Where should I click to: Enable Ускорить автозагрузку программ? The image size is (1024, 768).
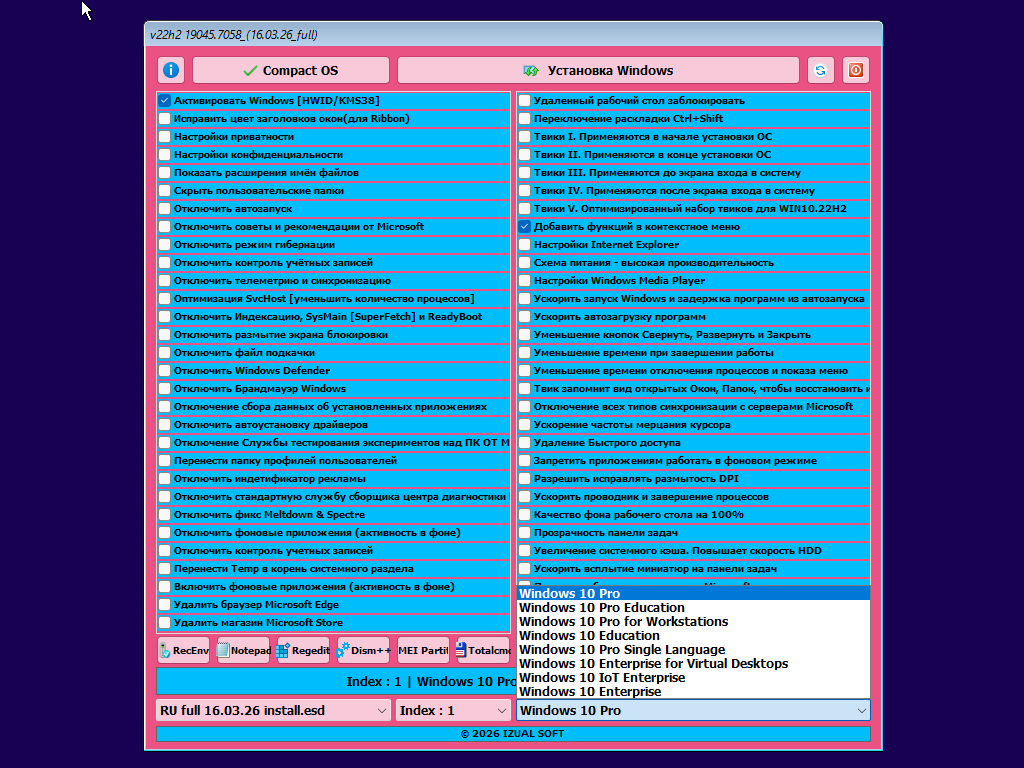click(524, 317)
